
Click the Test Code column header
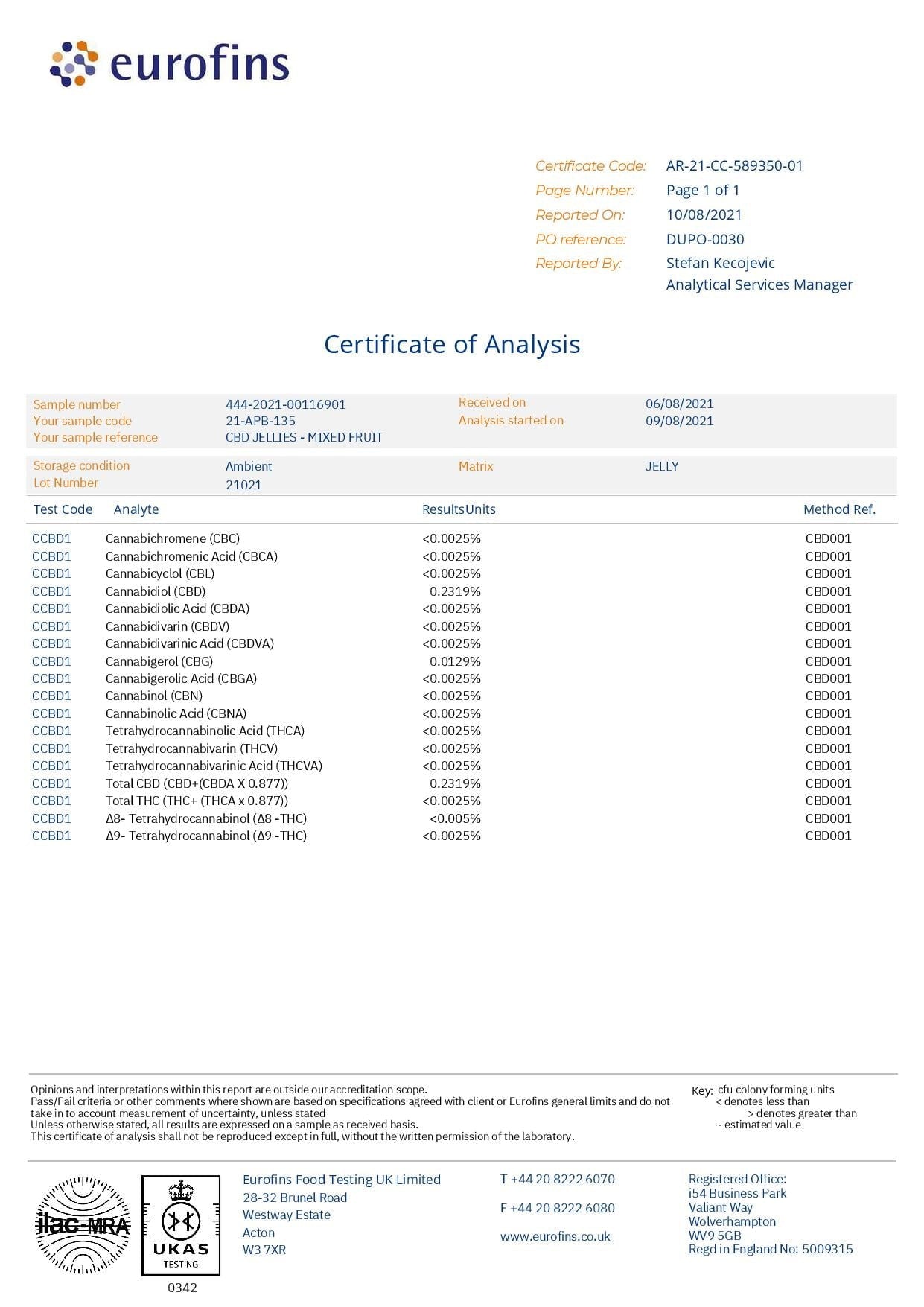[63, 509]
